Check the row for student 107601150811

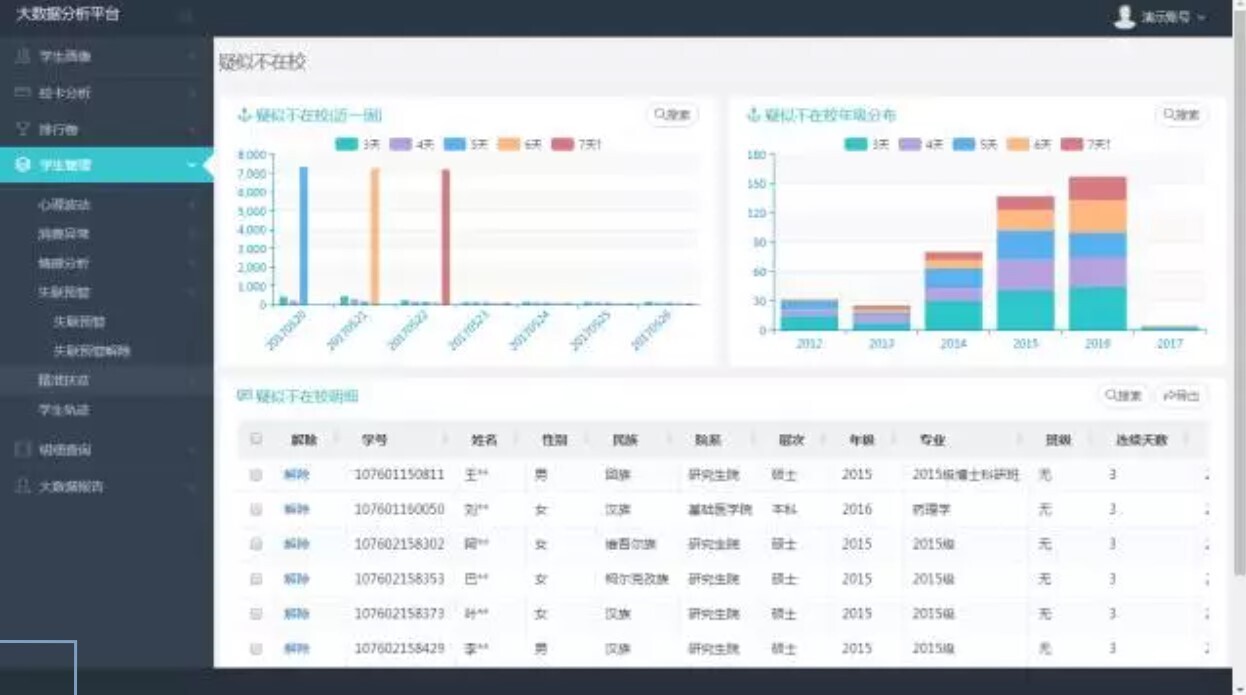tap(256, 475)
